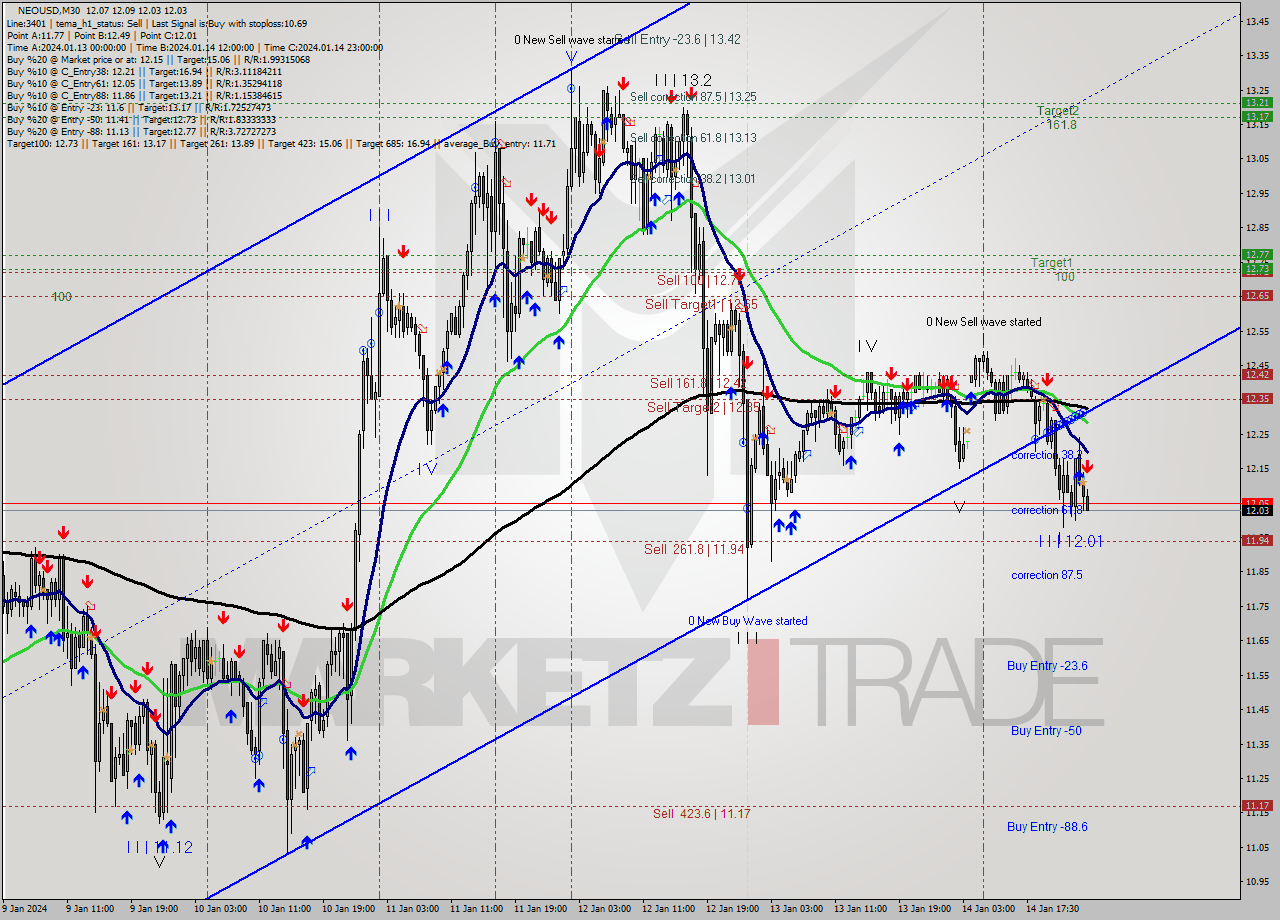Click the Sell correction 61.8 | 13.13 label
Screen dimensions: 1280x920
pyautogui.click(x=693, y=138)
